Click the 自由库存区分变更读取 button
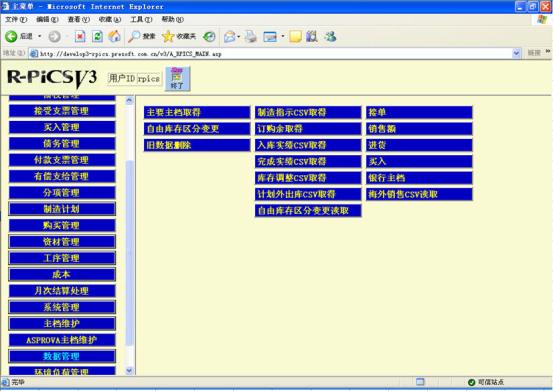This screenshot has width=553, height=391. pyautogui.click(x=308, y=210)
